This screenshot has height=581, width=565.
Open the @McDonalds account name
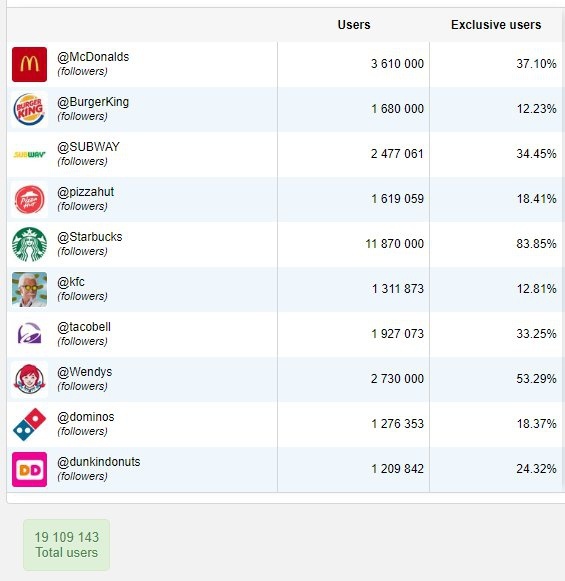(x=93, y=57)
